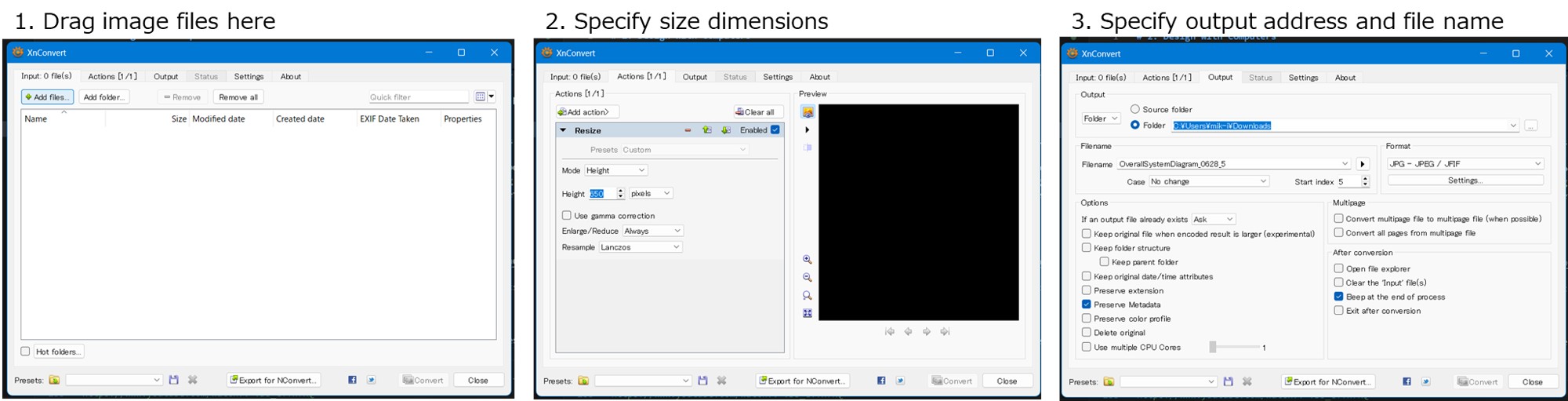Open the filename Case dropdown
This screenshot has height=401, width=1568.
[1209, 181]
